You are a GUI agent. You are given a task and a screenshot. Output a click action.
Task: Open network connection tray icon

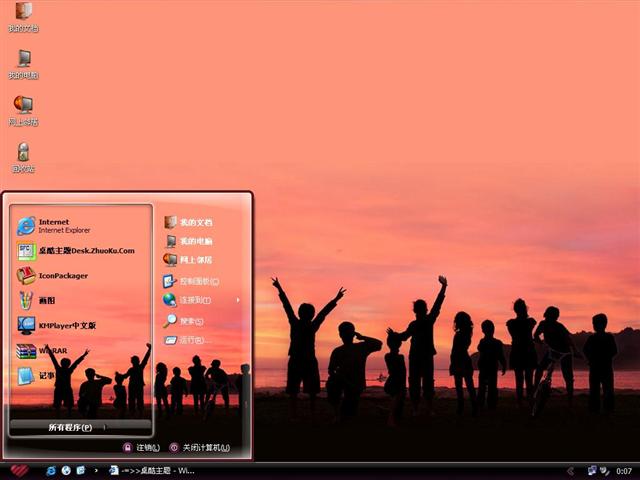[x=592, y=471]
